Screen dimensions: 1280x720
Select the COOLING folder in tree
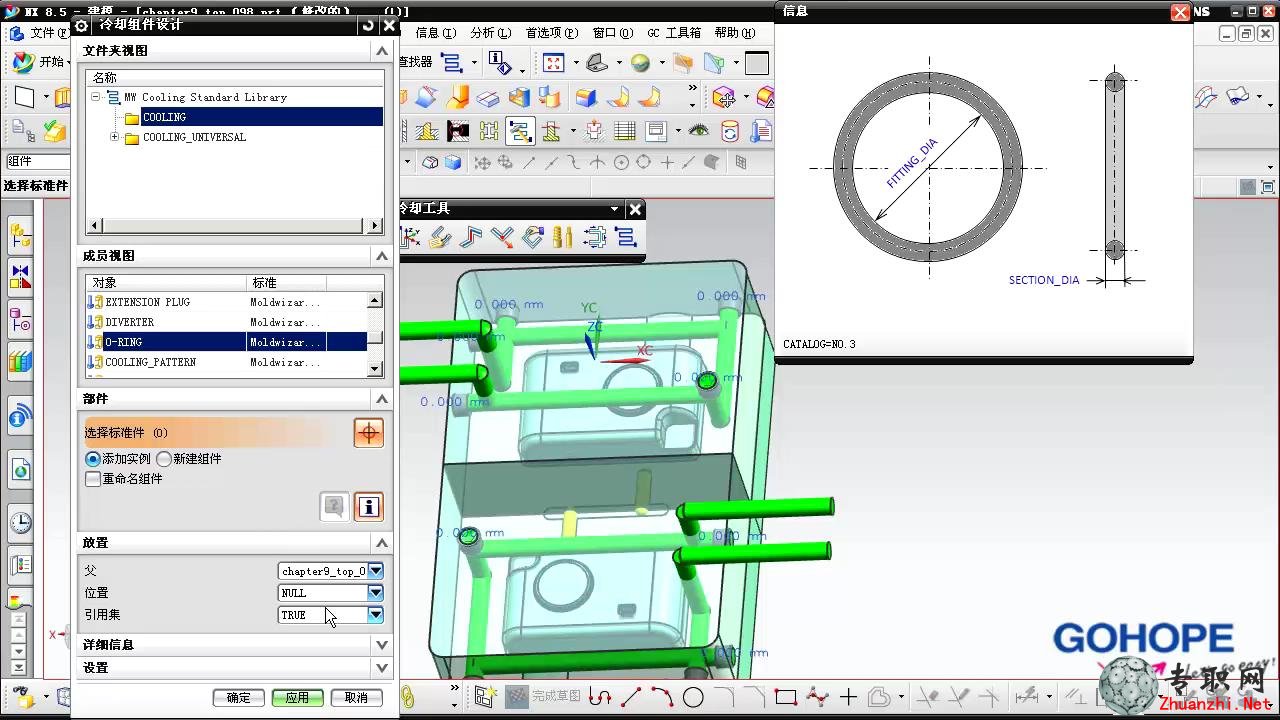(164, 117)
